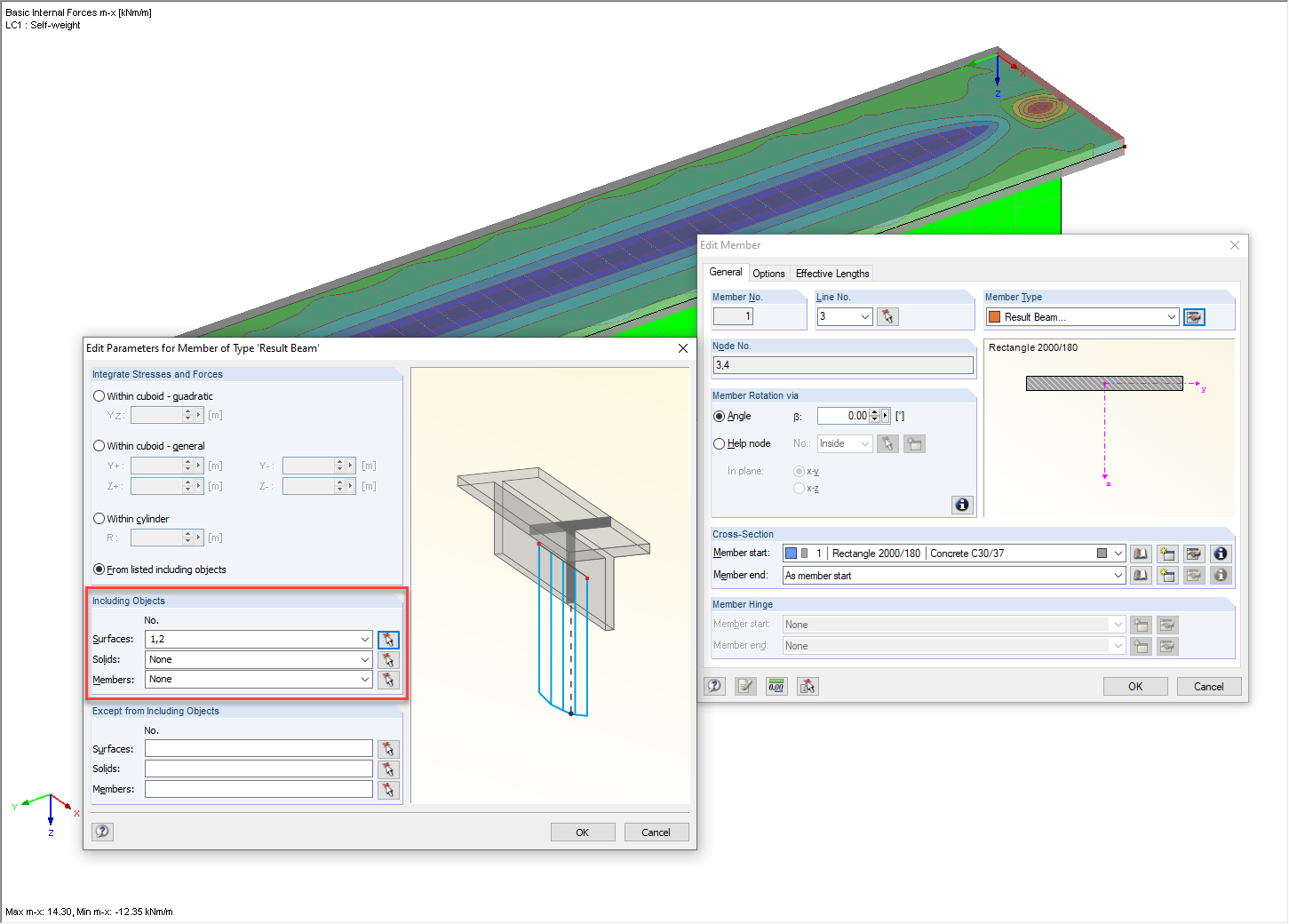Cancel the Edit Parameters dialog

pos(656,832)
